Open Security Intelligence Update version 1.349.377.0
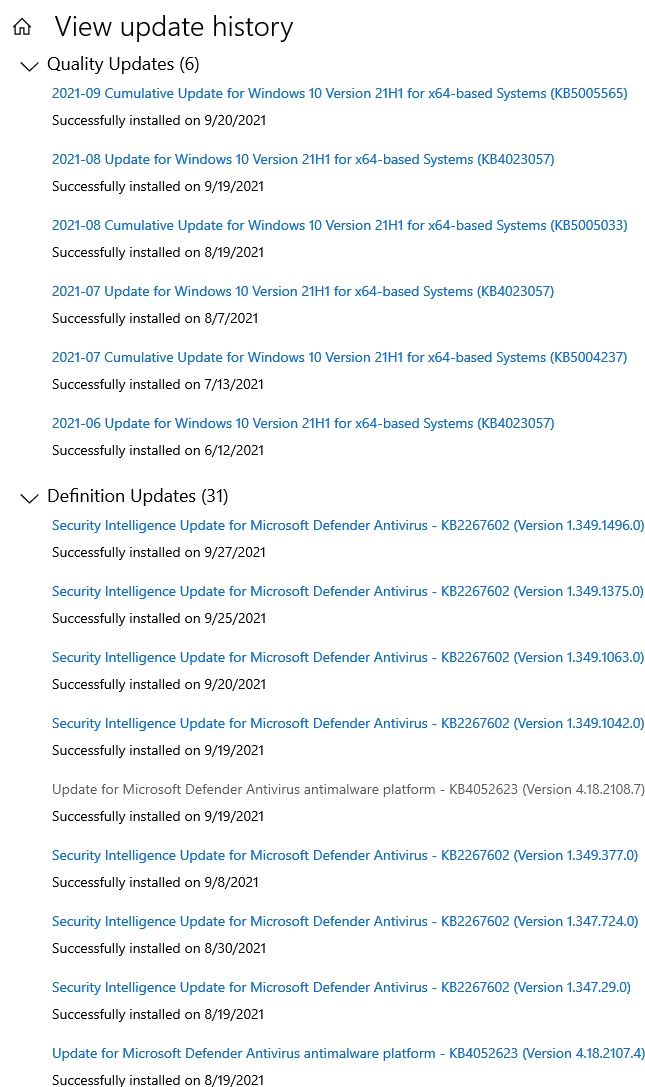The width and height of the screenshot is (645, 1087). [345, 855]
